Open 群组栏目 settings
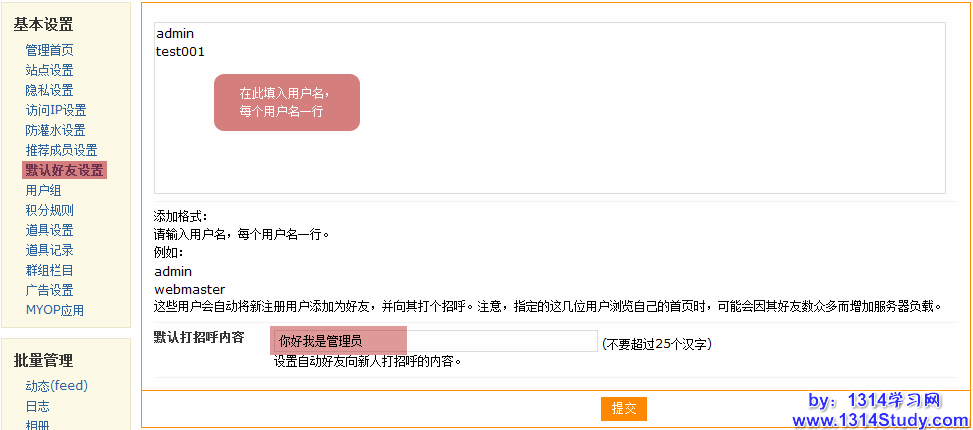The width and height of the screenshot is (973, 430). click(49, 270)
